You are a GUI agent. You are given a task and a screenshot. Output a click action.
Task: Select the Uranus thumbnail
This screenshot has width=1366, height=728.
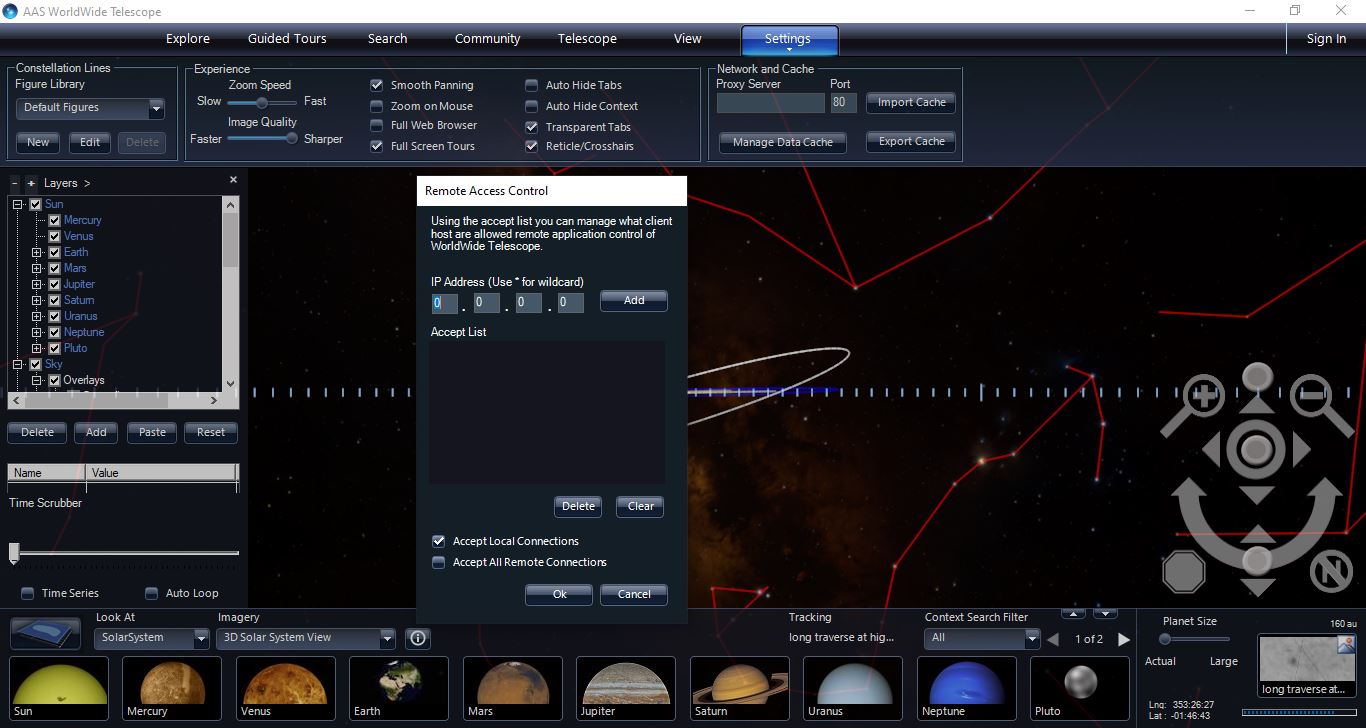pos(853,688)
